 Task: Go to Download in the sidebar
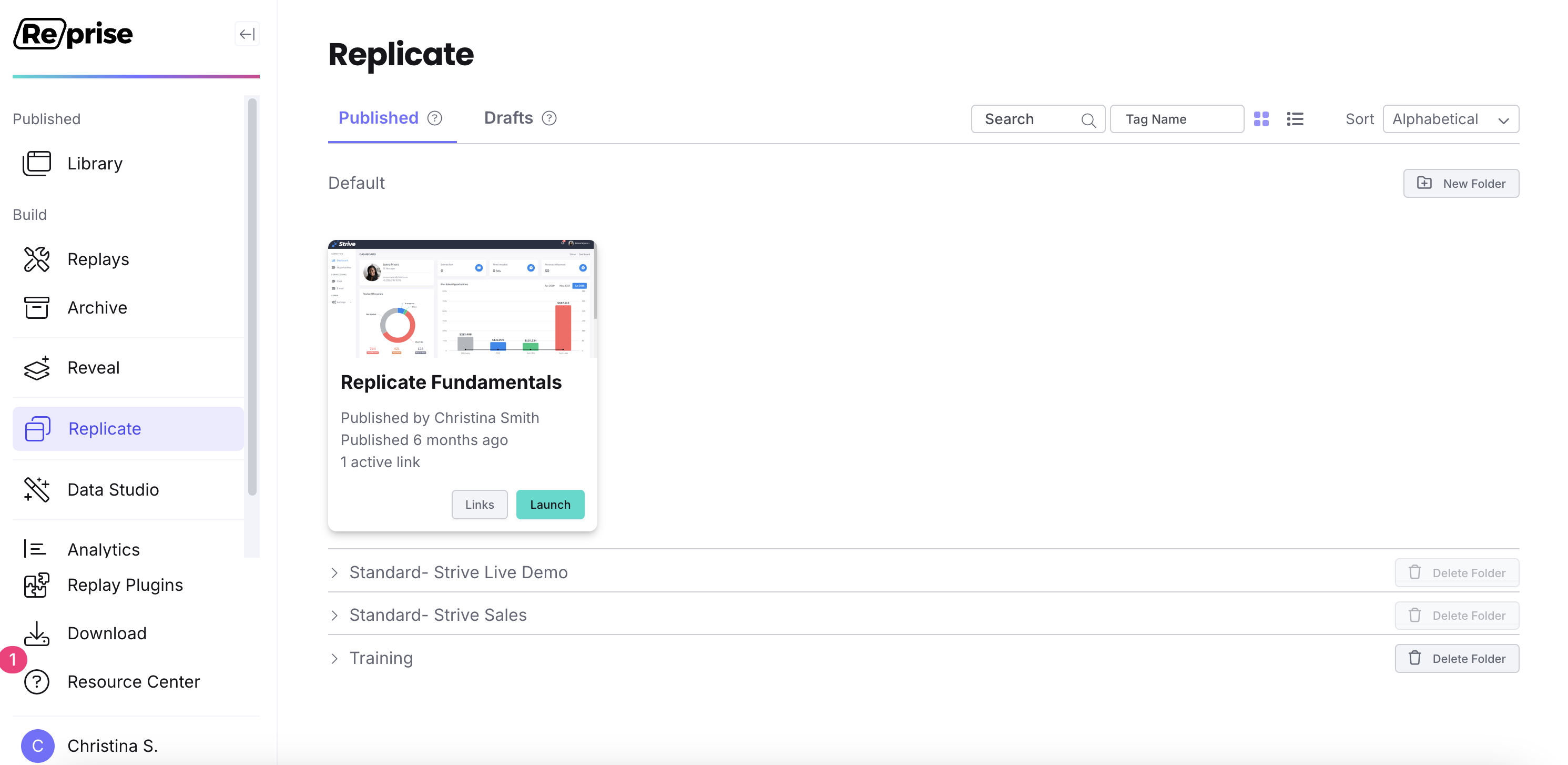(107, 633)
